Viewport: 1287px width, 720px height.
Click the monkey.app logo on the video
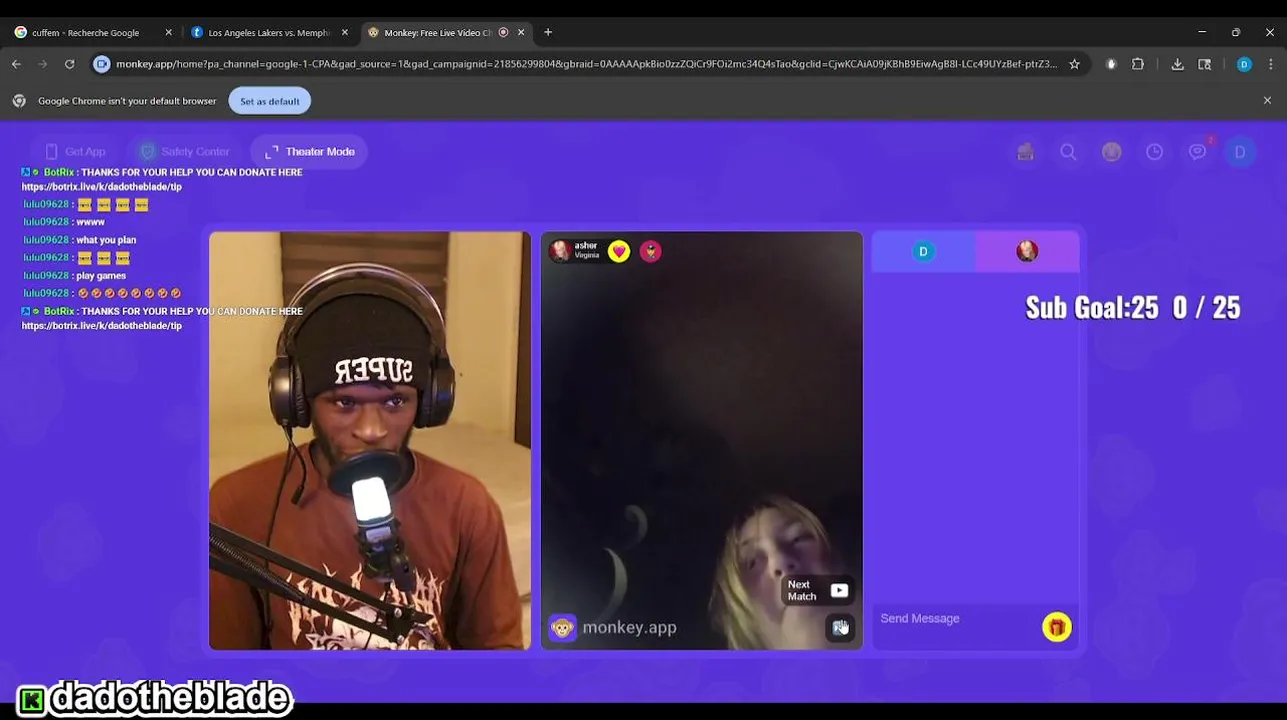coord(613,627)
